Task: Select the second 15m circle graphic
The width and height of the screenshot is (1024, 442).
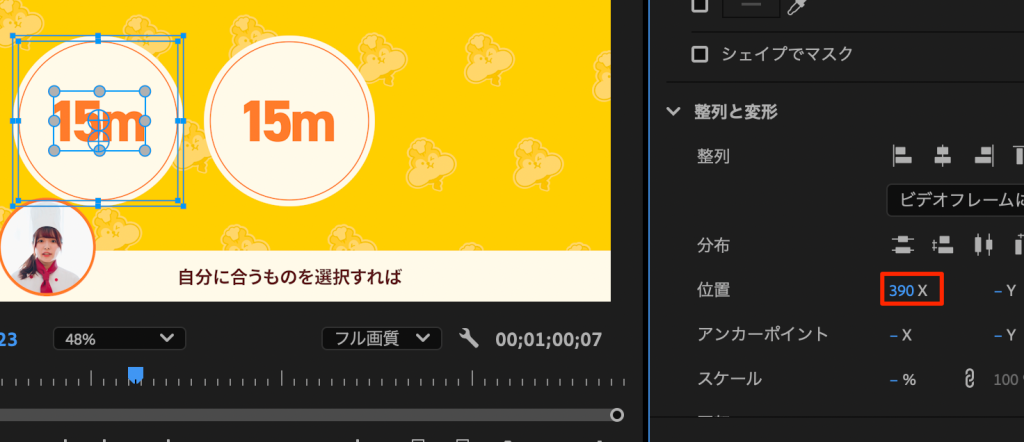Action: click(288, 120)
